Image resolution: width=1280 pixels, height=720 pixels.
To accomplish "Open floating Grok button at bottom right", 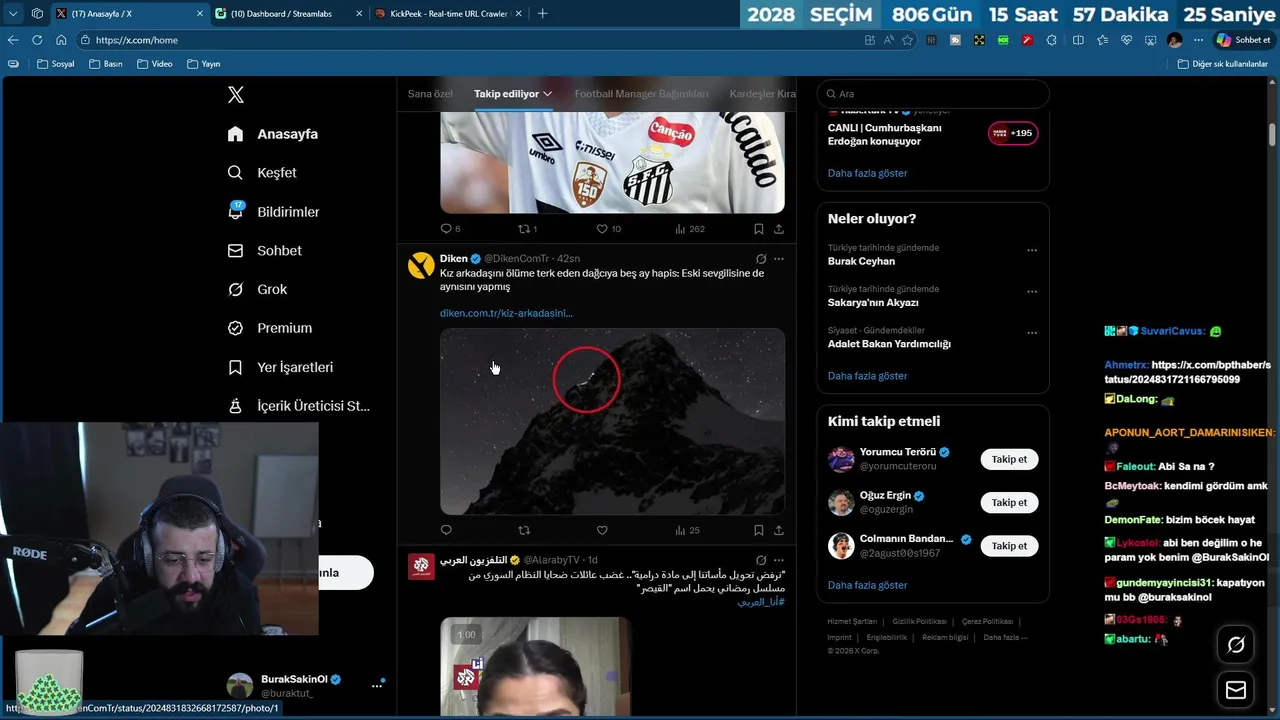I will (1236, 645).
